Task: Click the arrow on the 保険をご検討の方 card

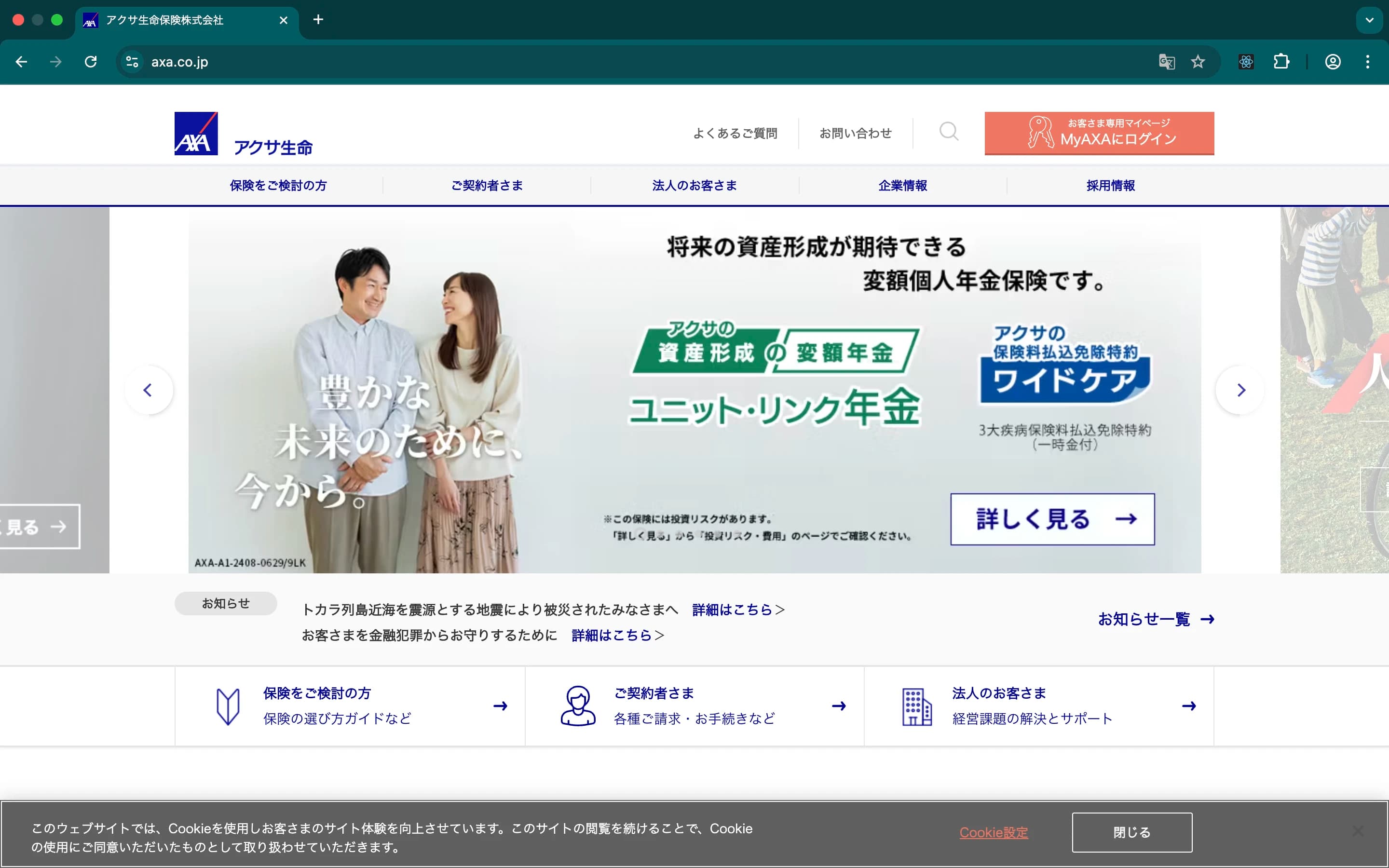Action: tap(500, 705)
